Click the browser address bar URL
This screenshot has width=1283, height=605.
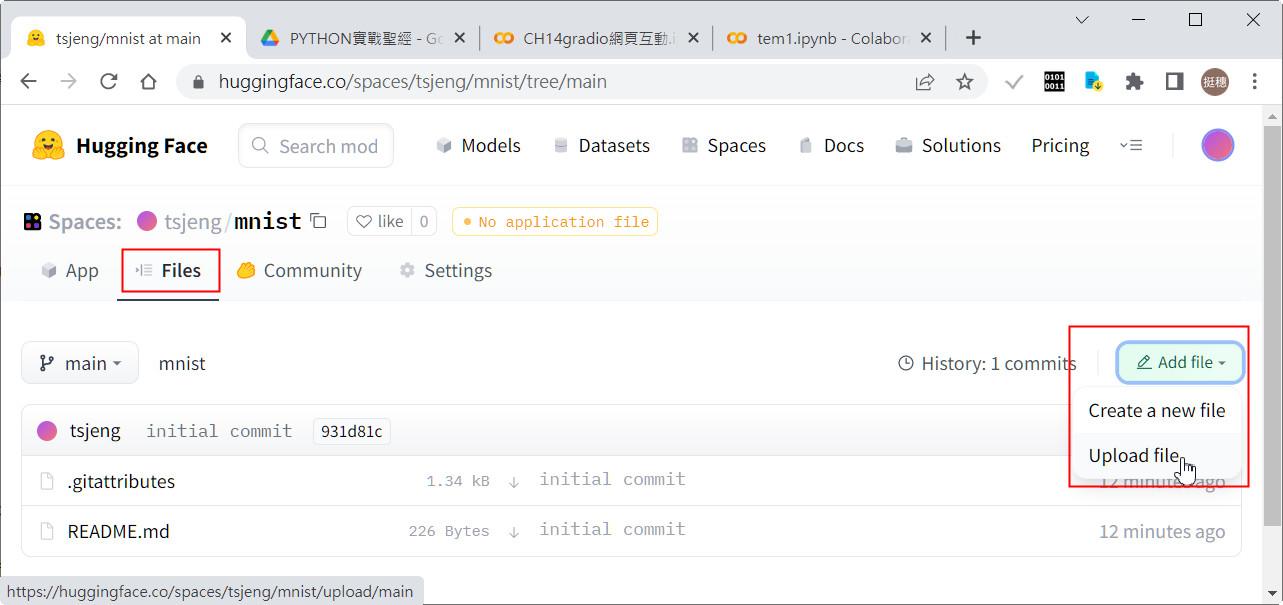pos(413,82)
